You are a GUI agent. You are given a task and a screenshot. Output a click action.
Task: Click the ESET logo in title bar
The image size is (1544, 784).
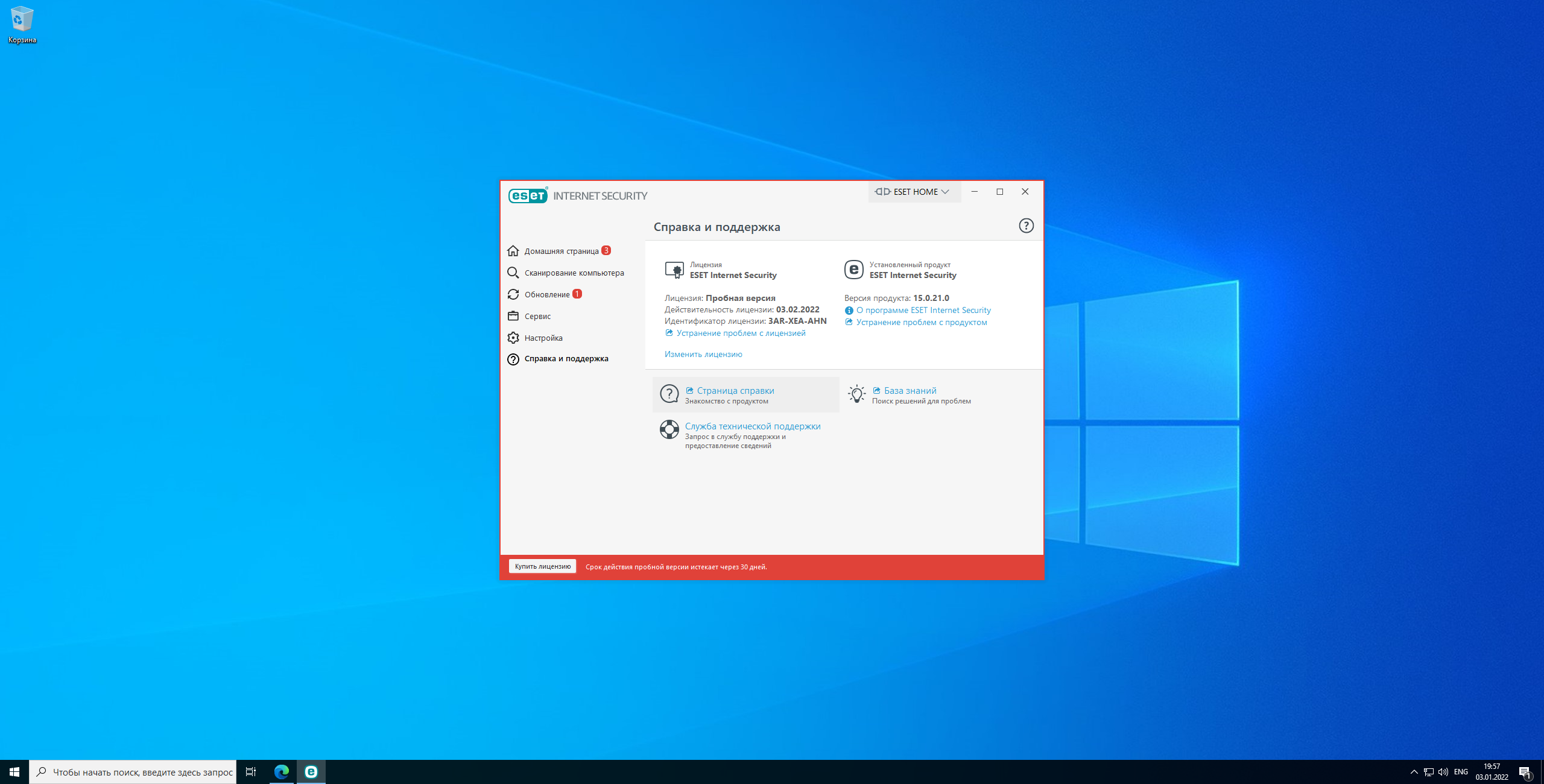point(528,195)
